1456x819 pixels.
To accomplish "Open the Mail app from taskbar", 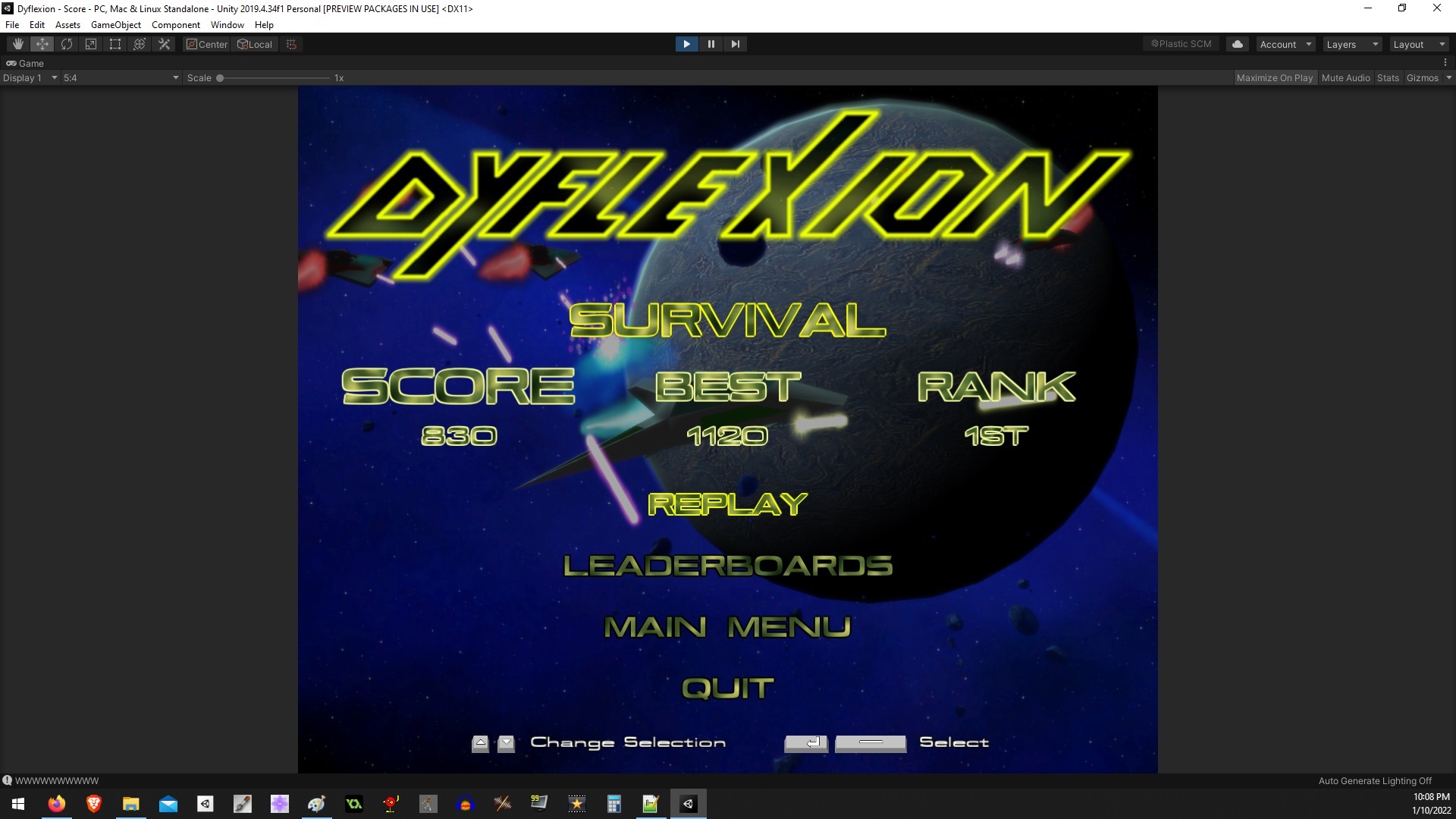I will tap(168, 804).
